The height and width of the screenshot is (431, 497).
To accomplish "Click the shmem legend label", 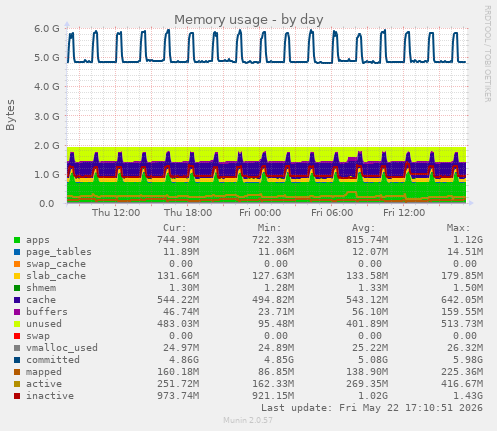I will (41, 288).
